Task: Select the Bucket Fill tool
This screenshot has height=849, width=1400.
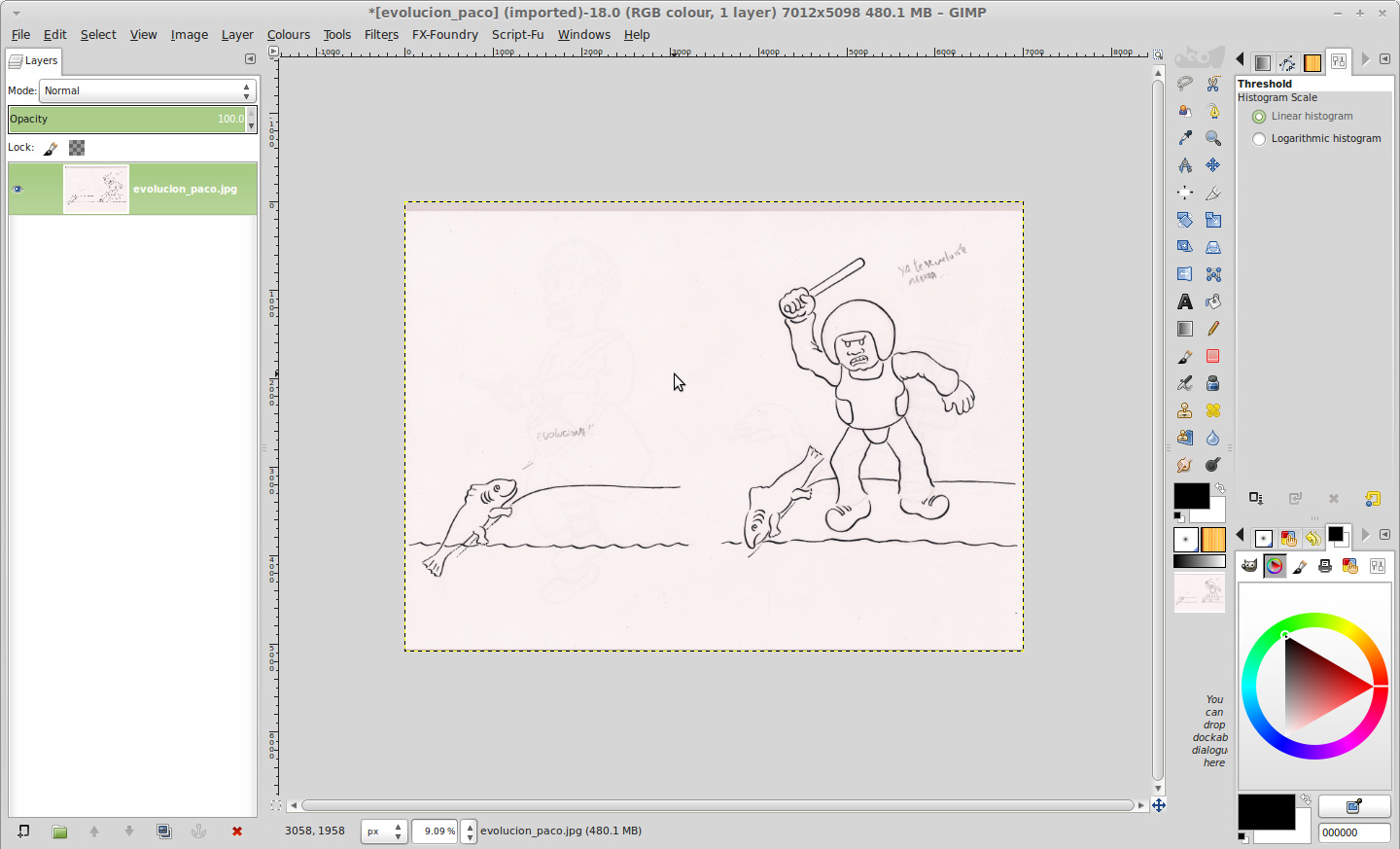Action: (1213, 301)
